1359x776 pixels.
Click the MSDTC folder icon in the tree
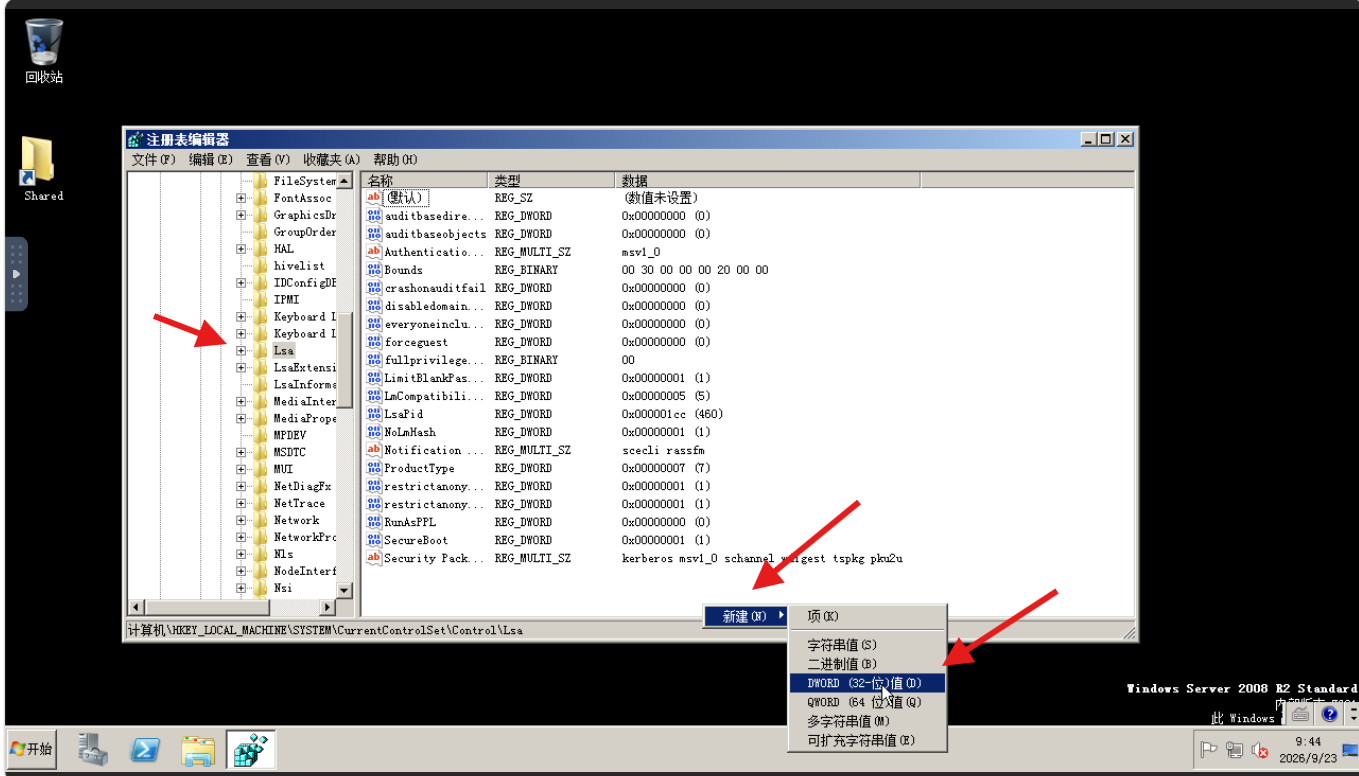[x=260, y=452]
